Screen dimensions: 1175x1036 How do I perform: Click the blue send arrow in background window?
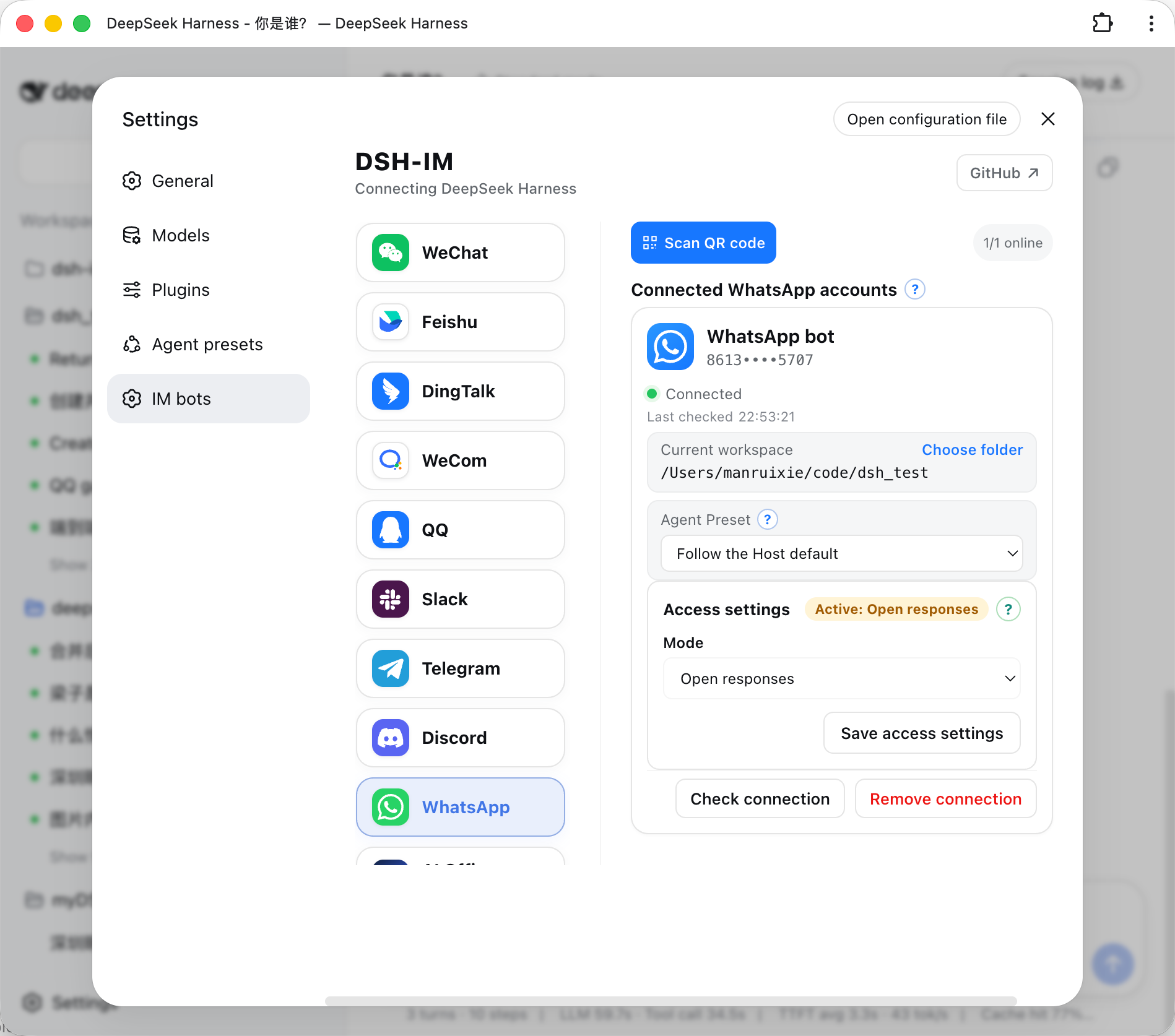pyautogui.click(x=1112, y=964)
